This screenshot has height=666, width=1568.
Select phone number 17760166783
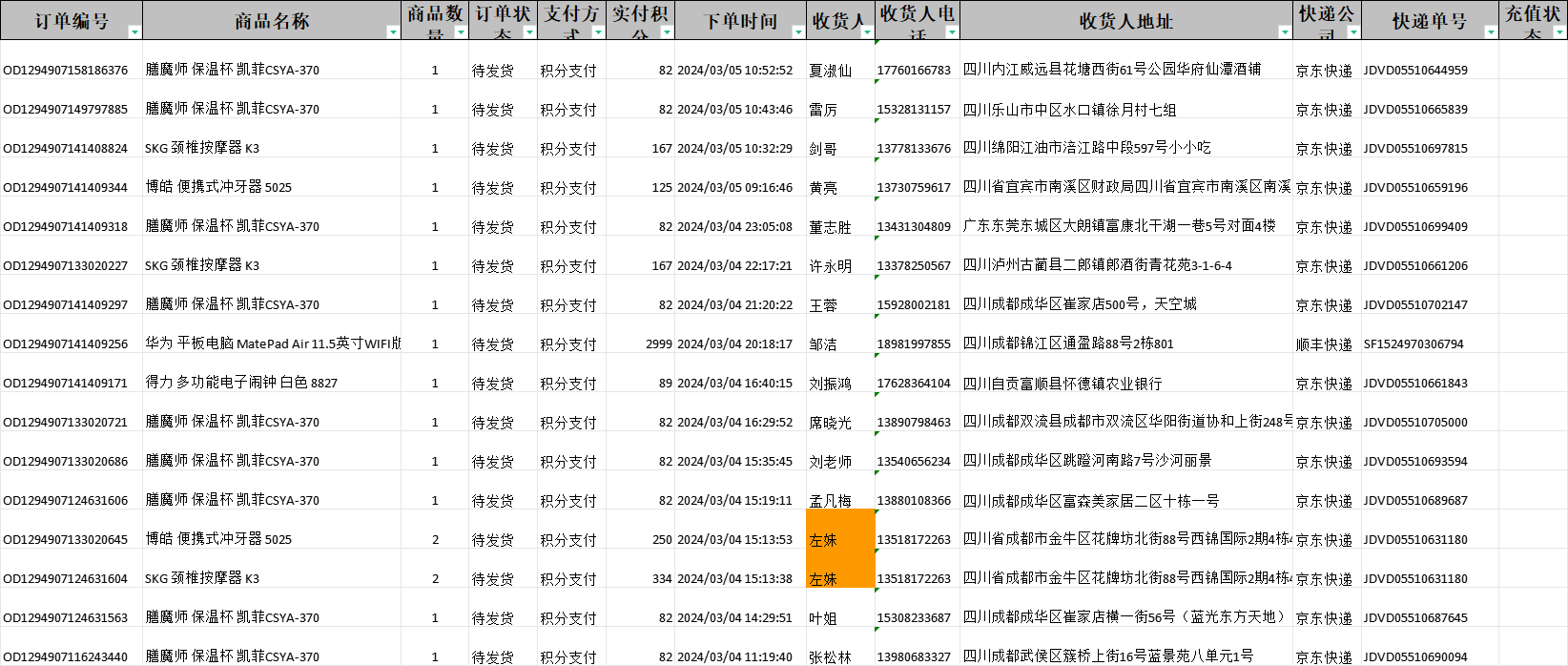coord(914,71)
